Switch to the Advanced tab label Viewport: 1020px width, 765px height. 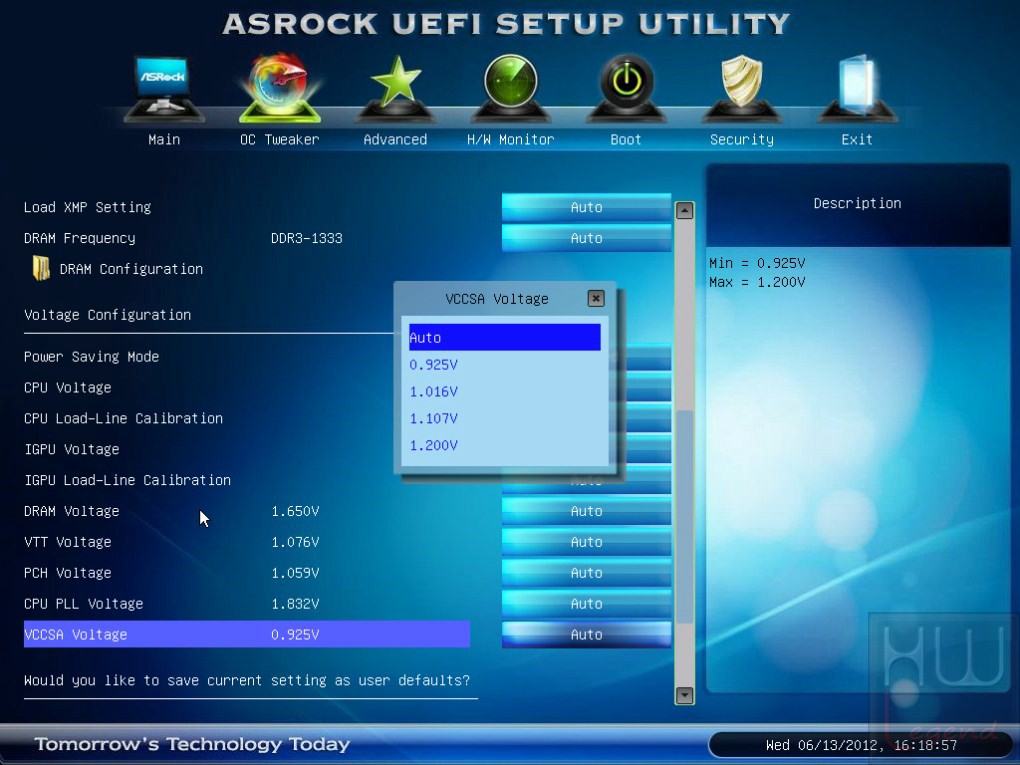[395, 139]
